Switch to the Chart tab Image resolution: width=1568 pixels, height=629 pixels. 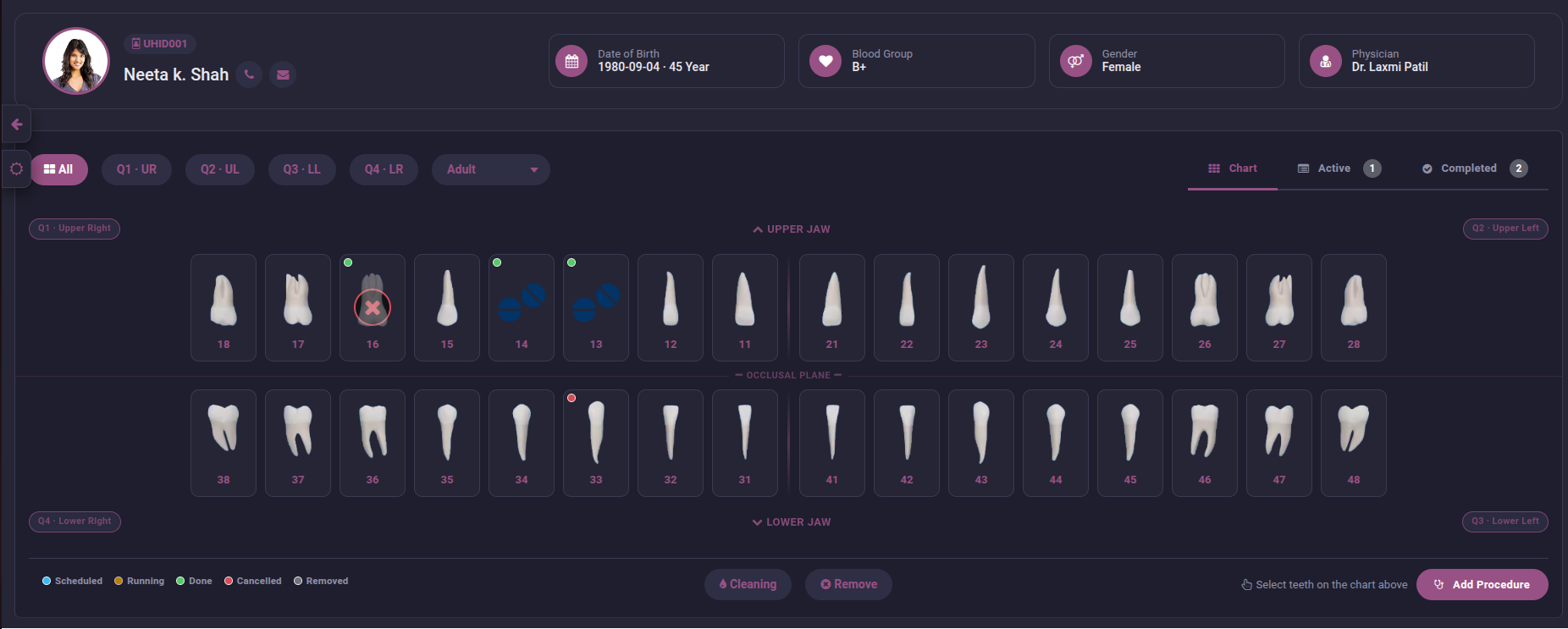(x=1233, y=168)
